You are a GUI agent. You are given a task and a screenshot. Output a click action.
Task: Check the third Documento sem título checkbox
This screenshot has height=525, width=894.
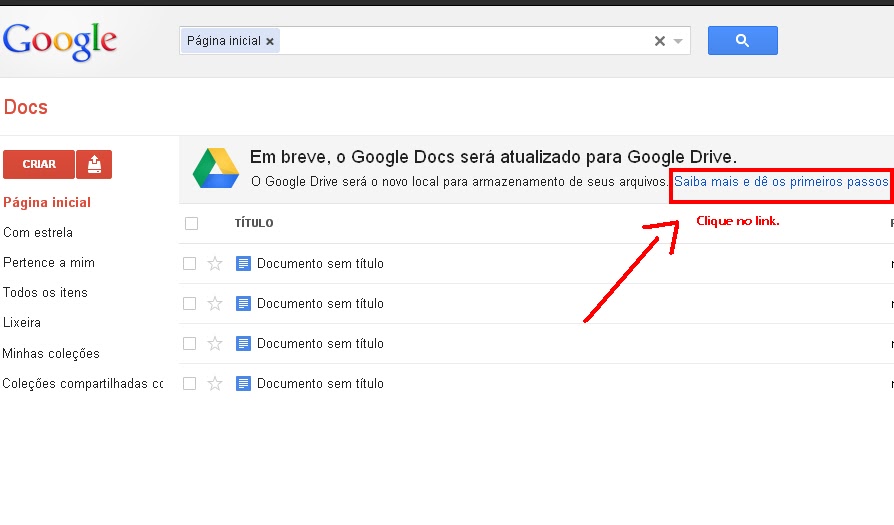pos(189,343)
